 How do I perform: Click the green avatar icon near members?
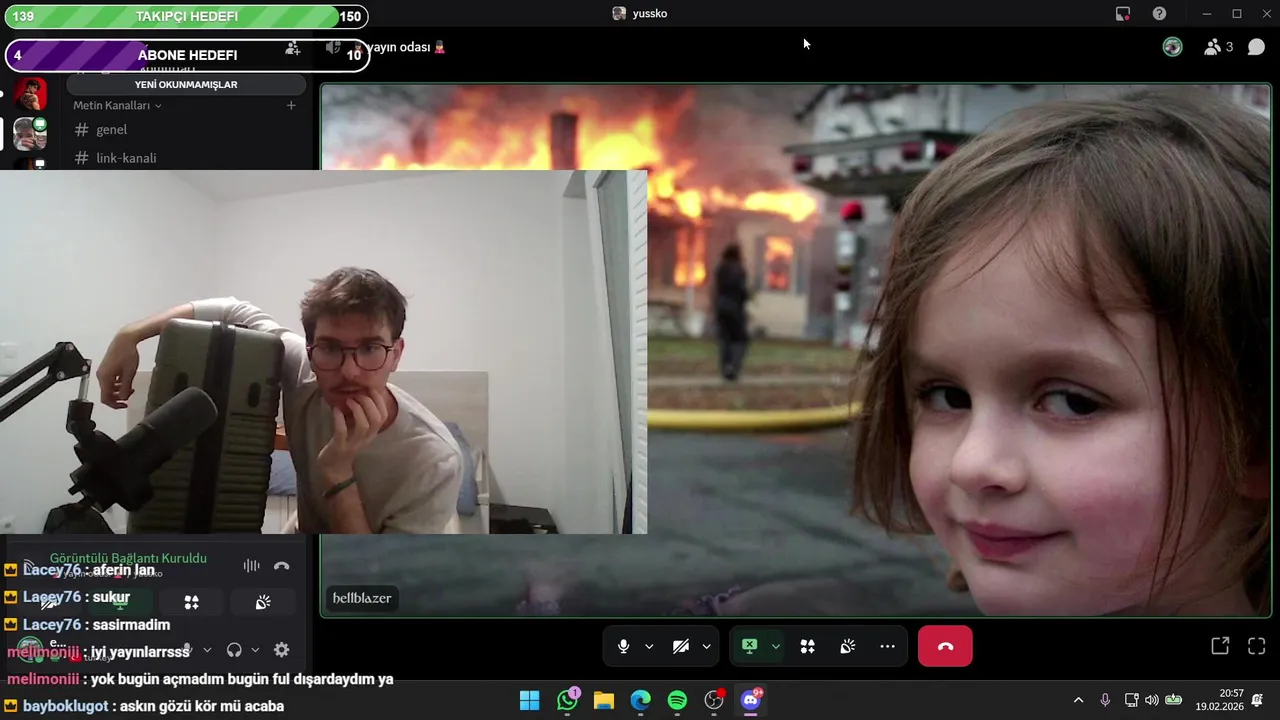(x=1173, y=47)
